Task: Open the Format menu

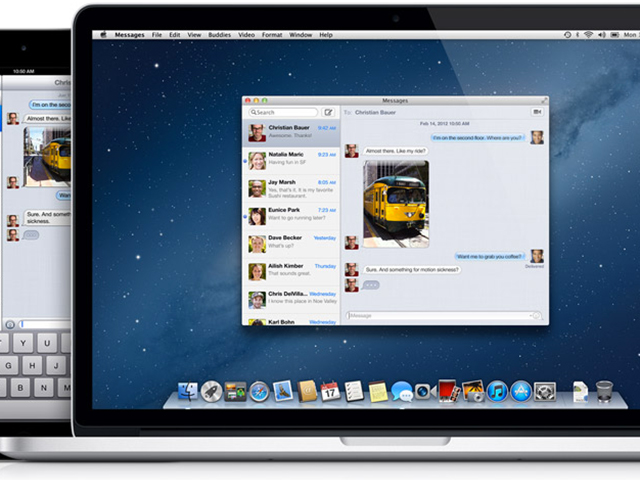Action: tap(272, 35)
